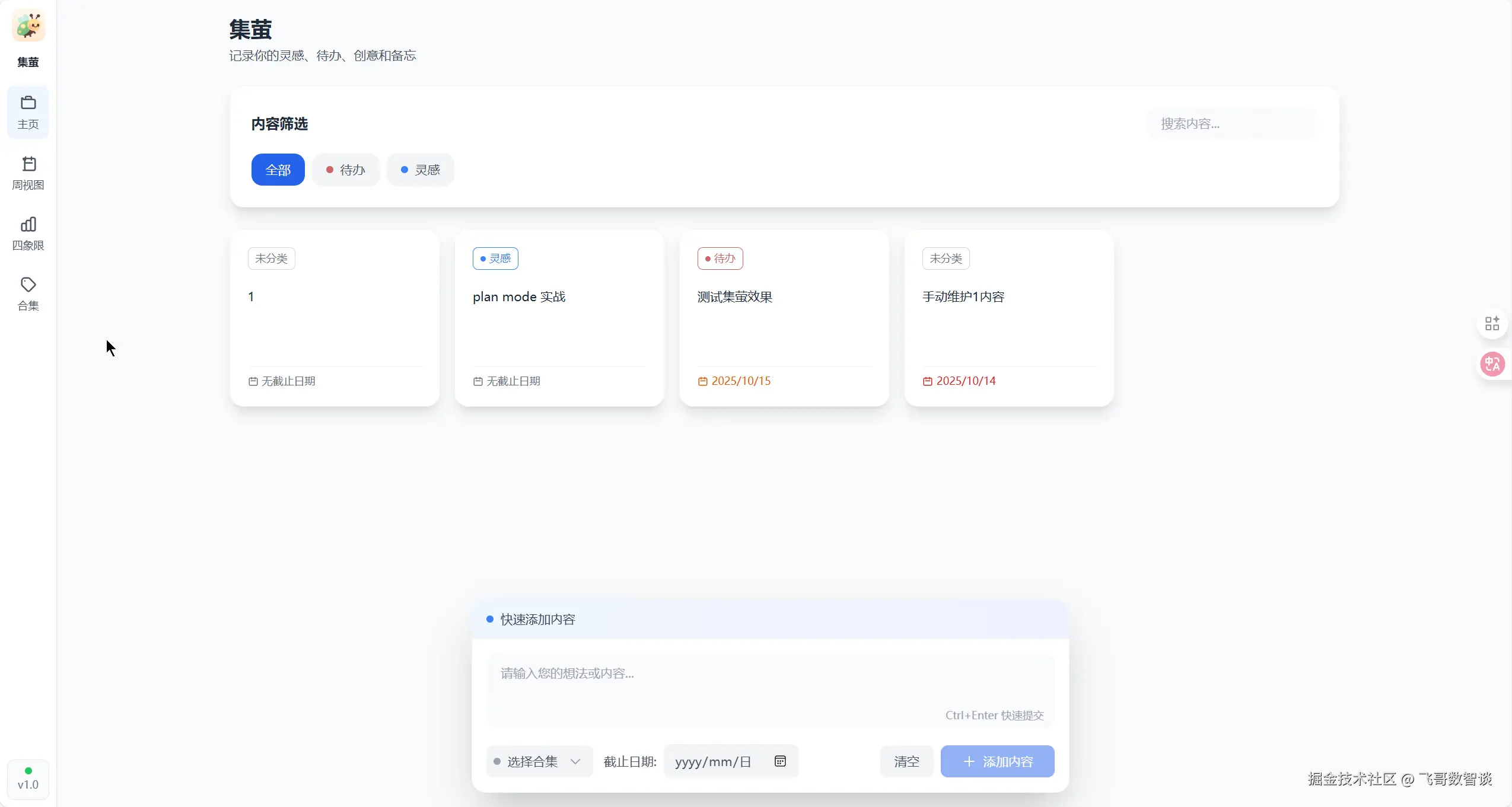Click the grid-plus floating icon on right edge
Screen dimensions: 1512x807
[x=1492, y=324]
